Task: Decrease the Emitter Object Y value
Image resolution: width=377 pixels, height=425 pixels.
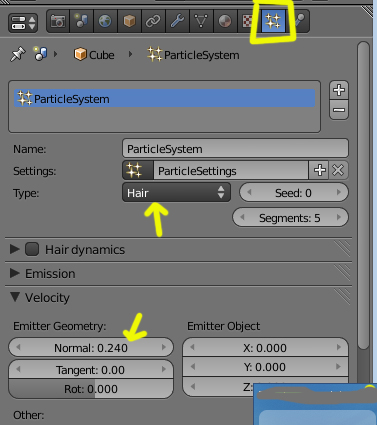Action: pyautogui.click(x=192, y=367)
